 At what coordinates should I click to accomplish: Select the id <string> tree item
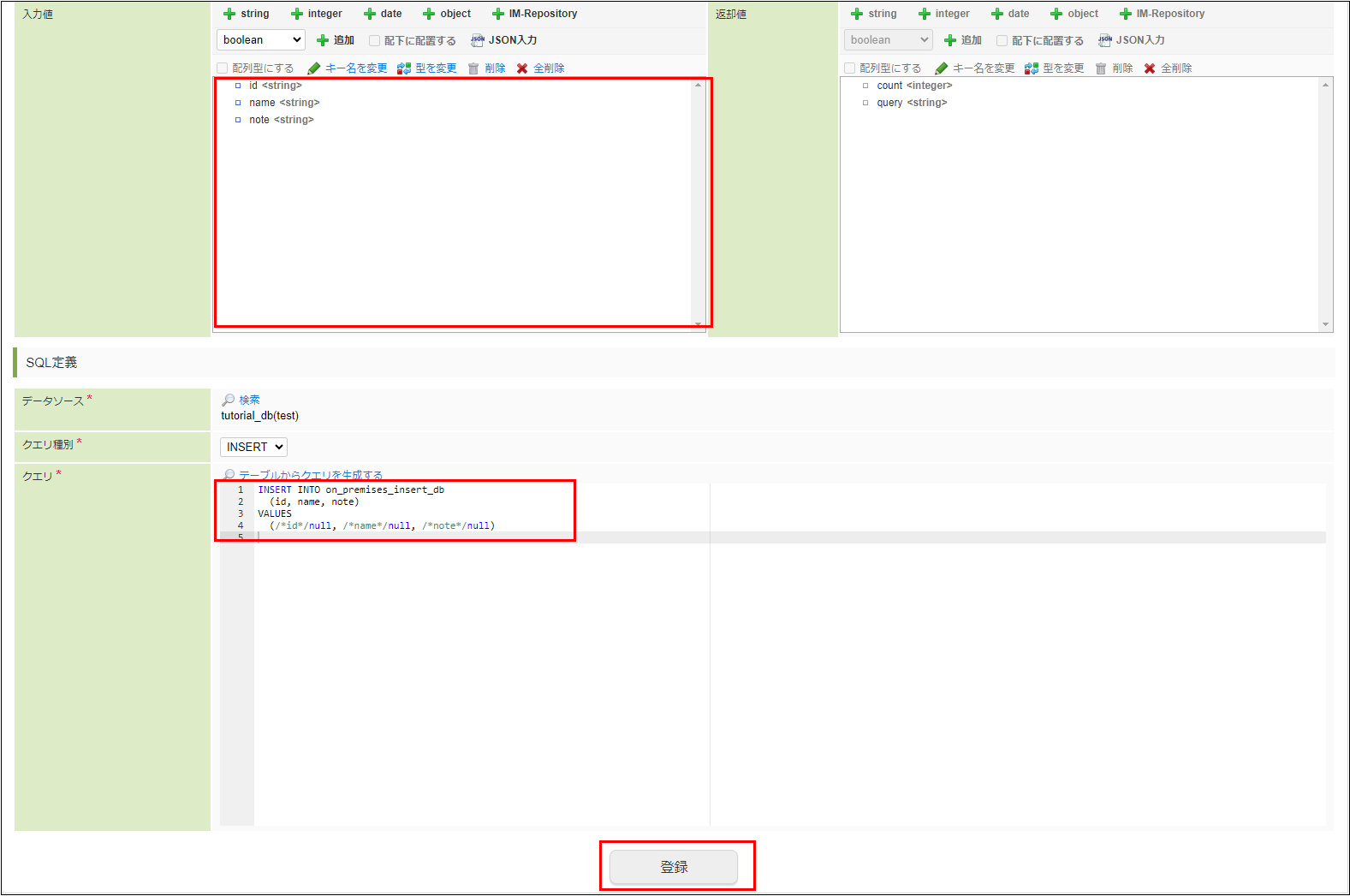point(276,86)
